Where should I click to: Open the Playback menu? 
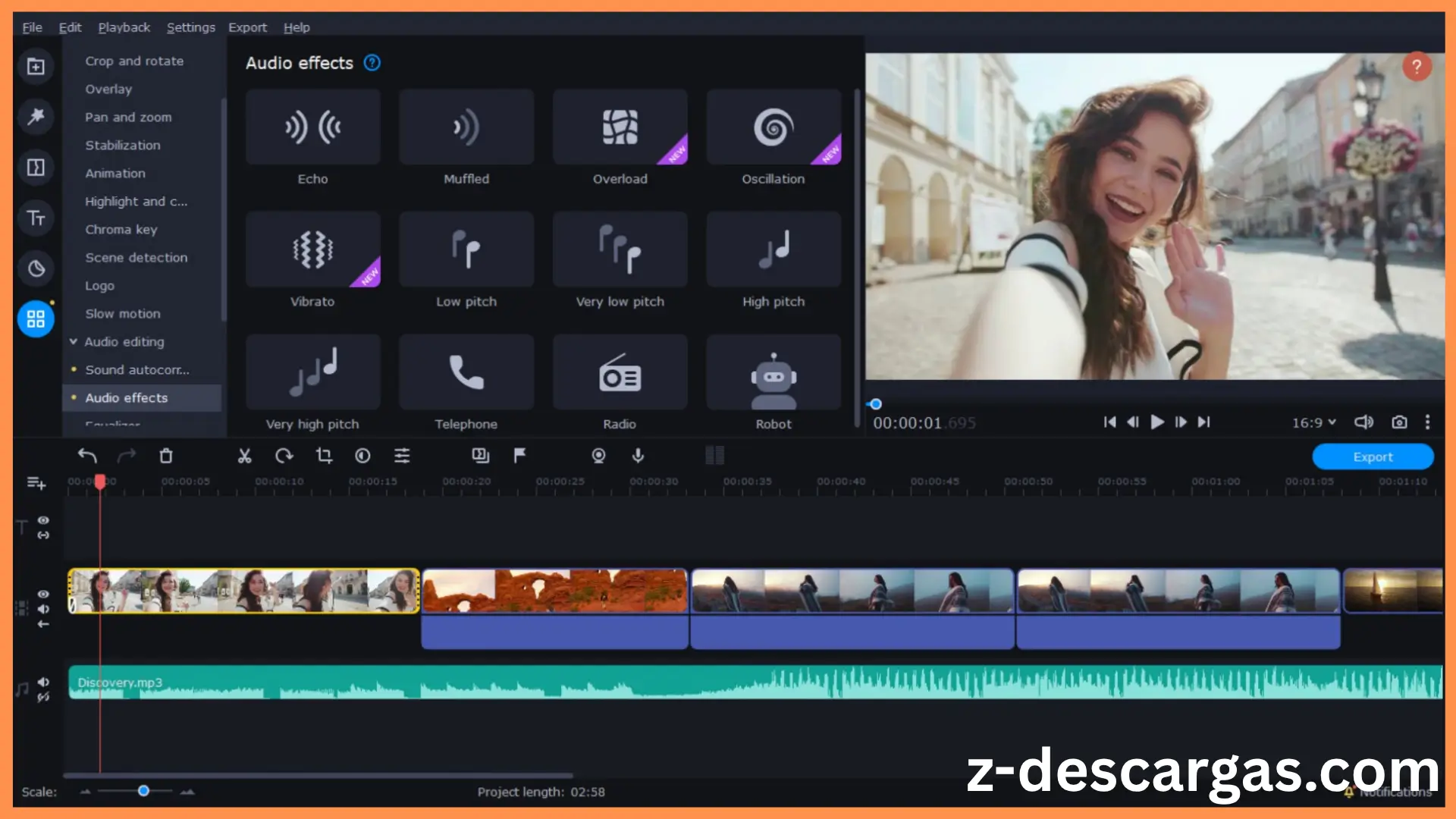click(x=124, y=27)
